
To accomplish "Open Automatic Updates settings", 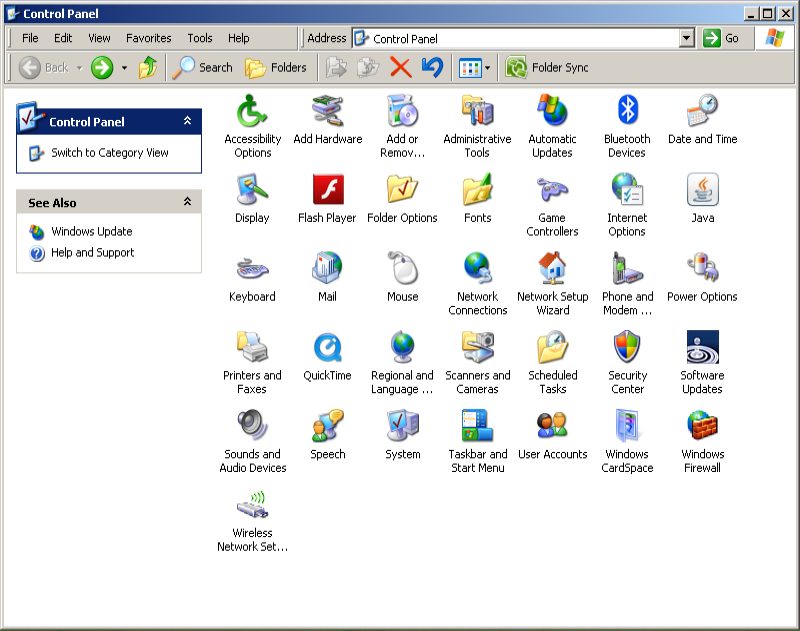I will pos(552,125).
